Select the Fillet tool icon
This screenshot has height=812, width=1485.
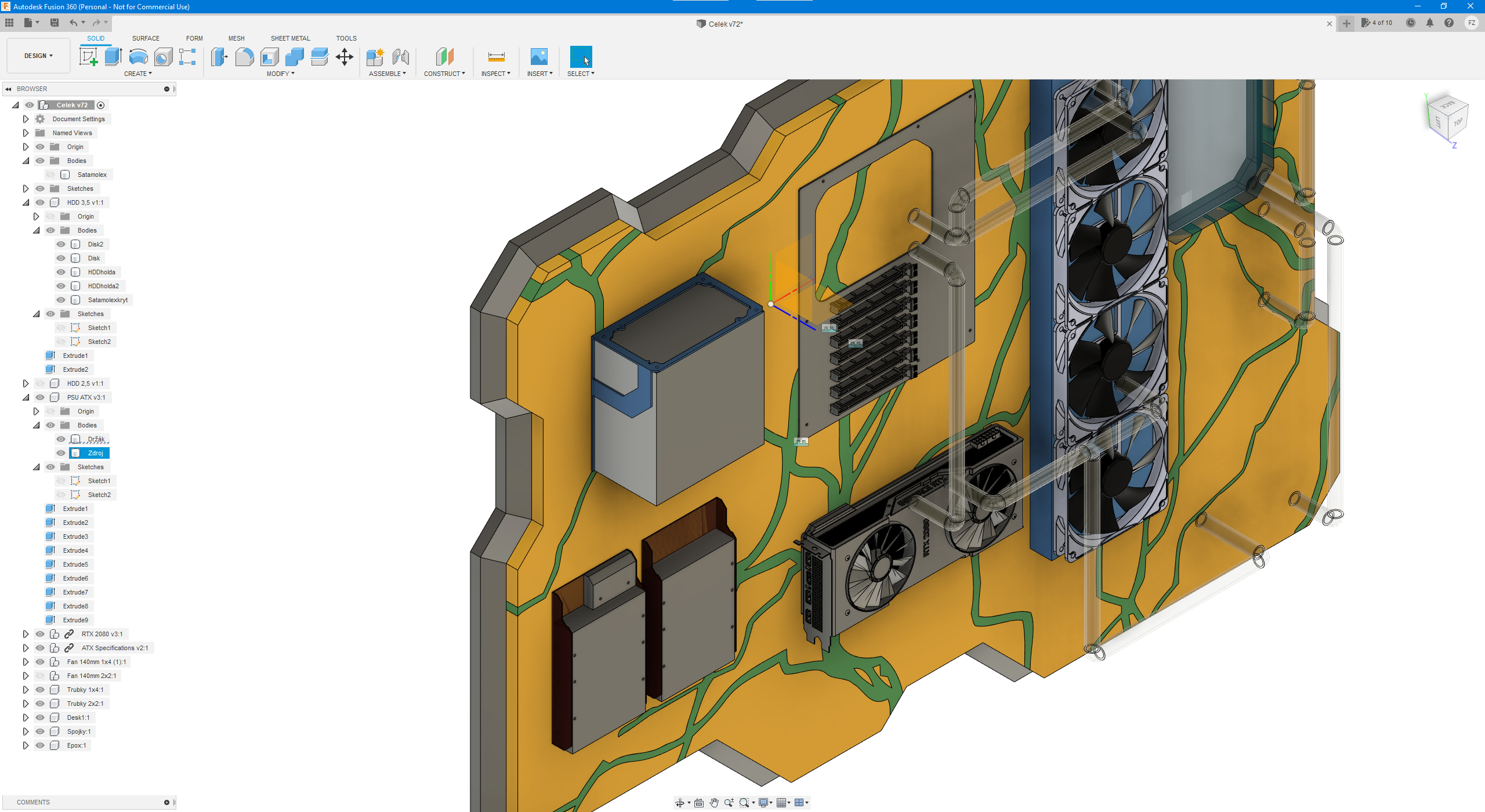(244, 57)
